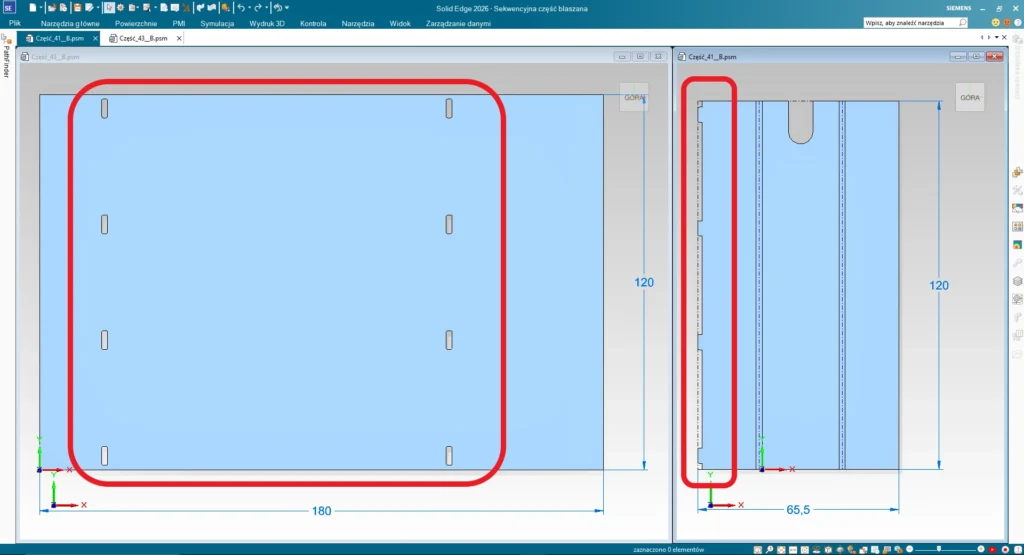The image size is (1024, 555).
Task: Click the Redo arrow in quick access toolbar
Action: tap(259, 7)
